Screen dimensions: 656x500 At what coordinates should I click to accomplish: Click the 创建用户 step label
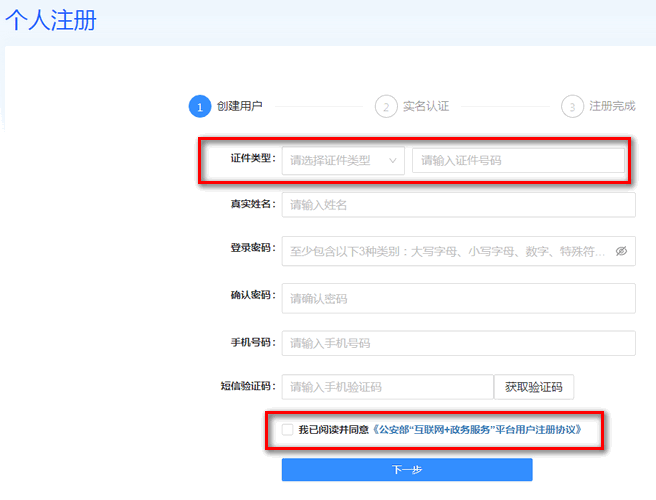[x=239, y=106]
